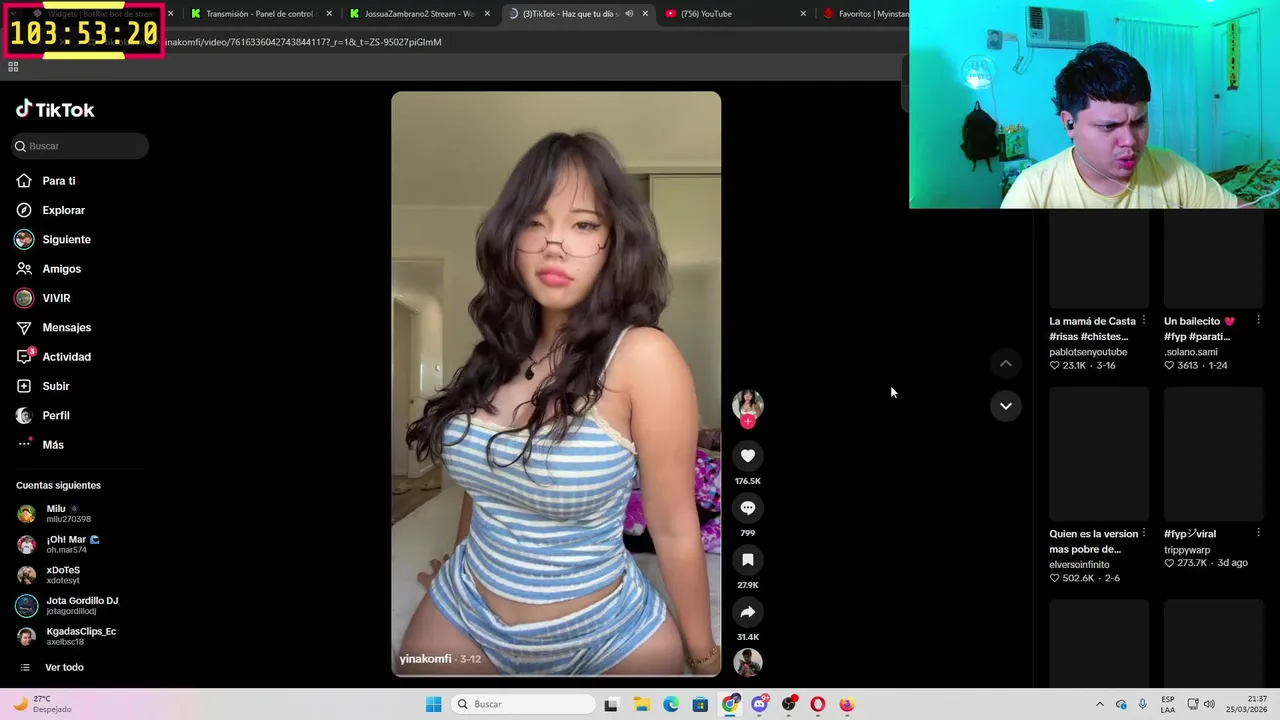Image resolution: width=1280 pixels, height=720 pixels.
Task: Open the microphone tray icon
Action: point(1143,704)
